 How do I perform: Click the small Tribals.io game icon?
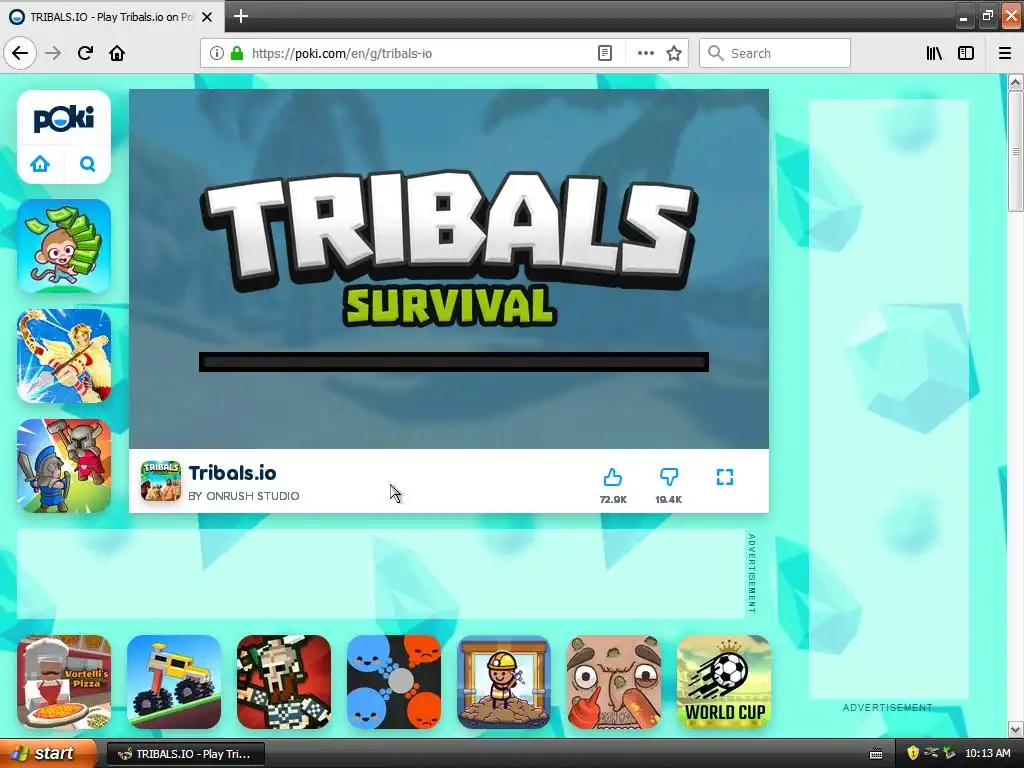[x=161, y=481]
